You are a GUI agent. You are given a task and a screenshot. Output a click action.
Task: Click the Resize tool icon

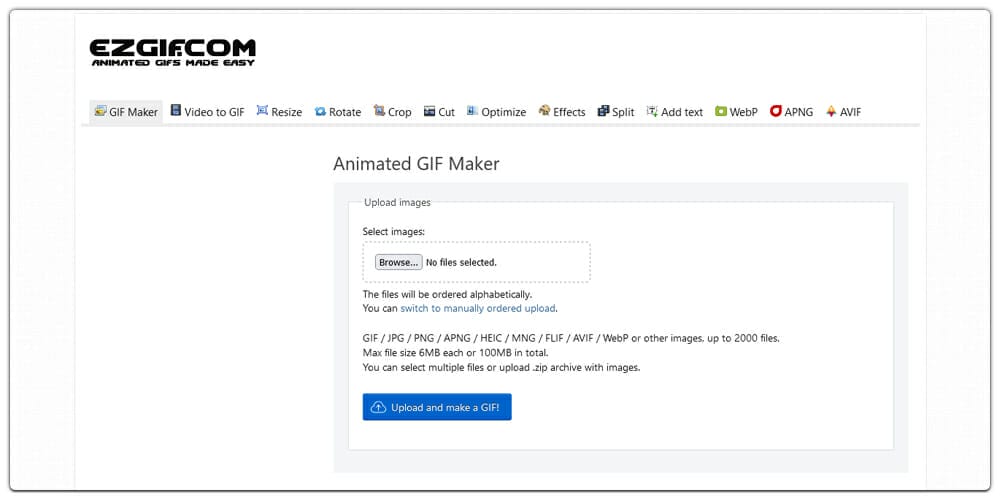pos(262,111)
